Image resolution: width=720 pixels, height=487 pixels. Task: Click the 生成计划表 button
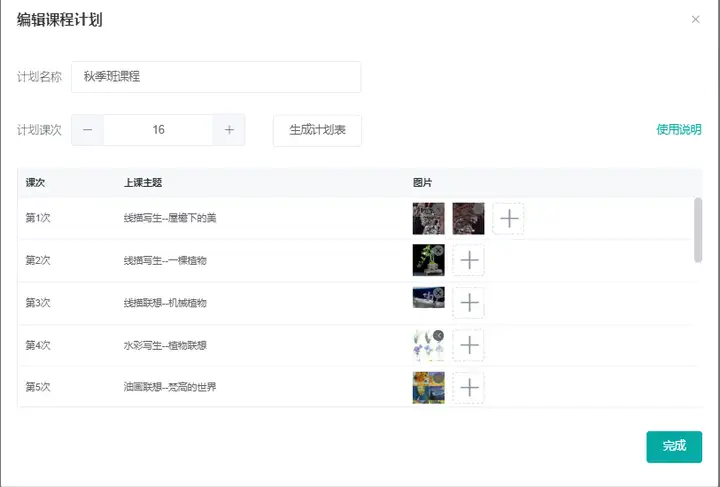[317, 130]
